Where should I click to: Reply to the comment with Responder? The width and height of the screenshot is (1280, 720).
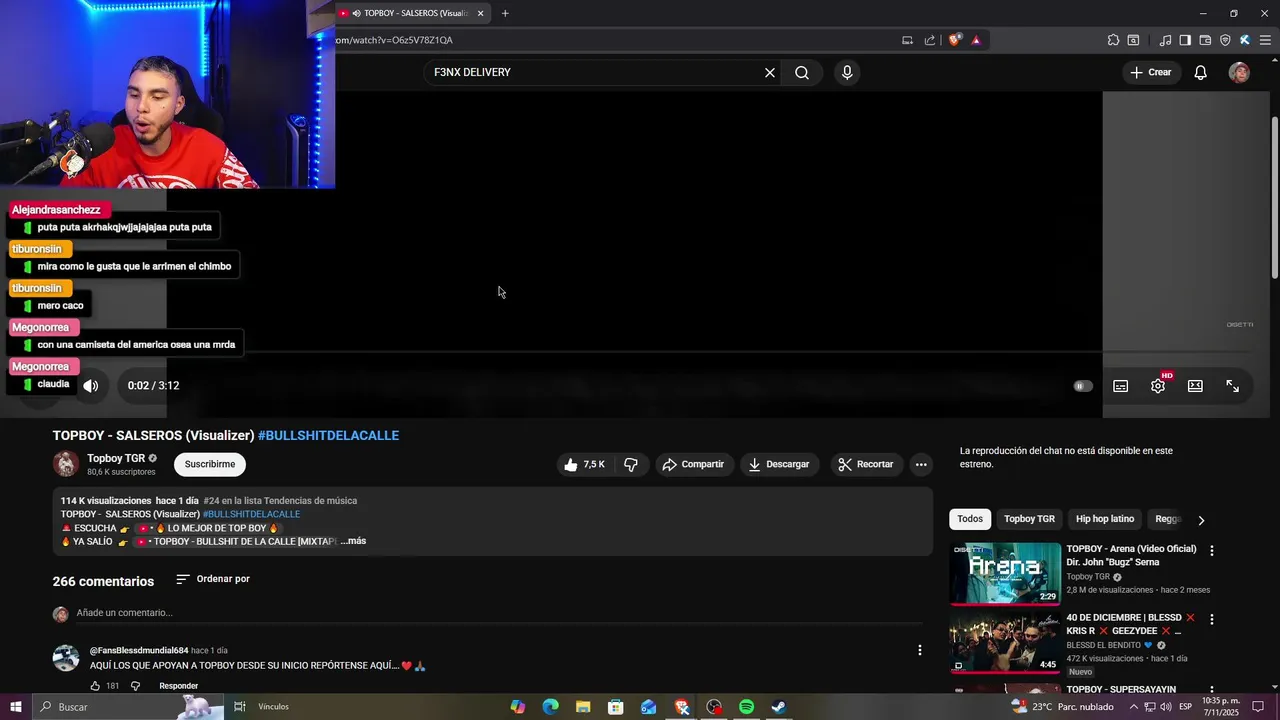[179, 686]
